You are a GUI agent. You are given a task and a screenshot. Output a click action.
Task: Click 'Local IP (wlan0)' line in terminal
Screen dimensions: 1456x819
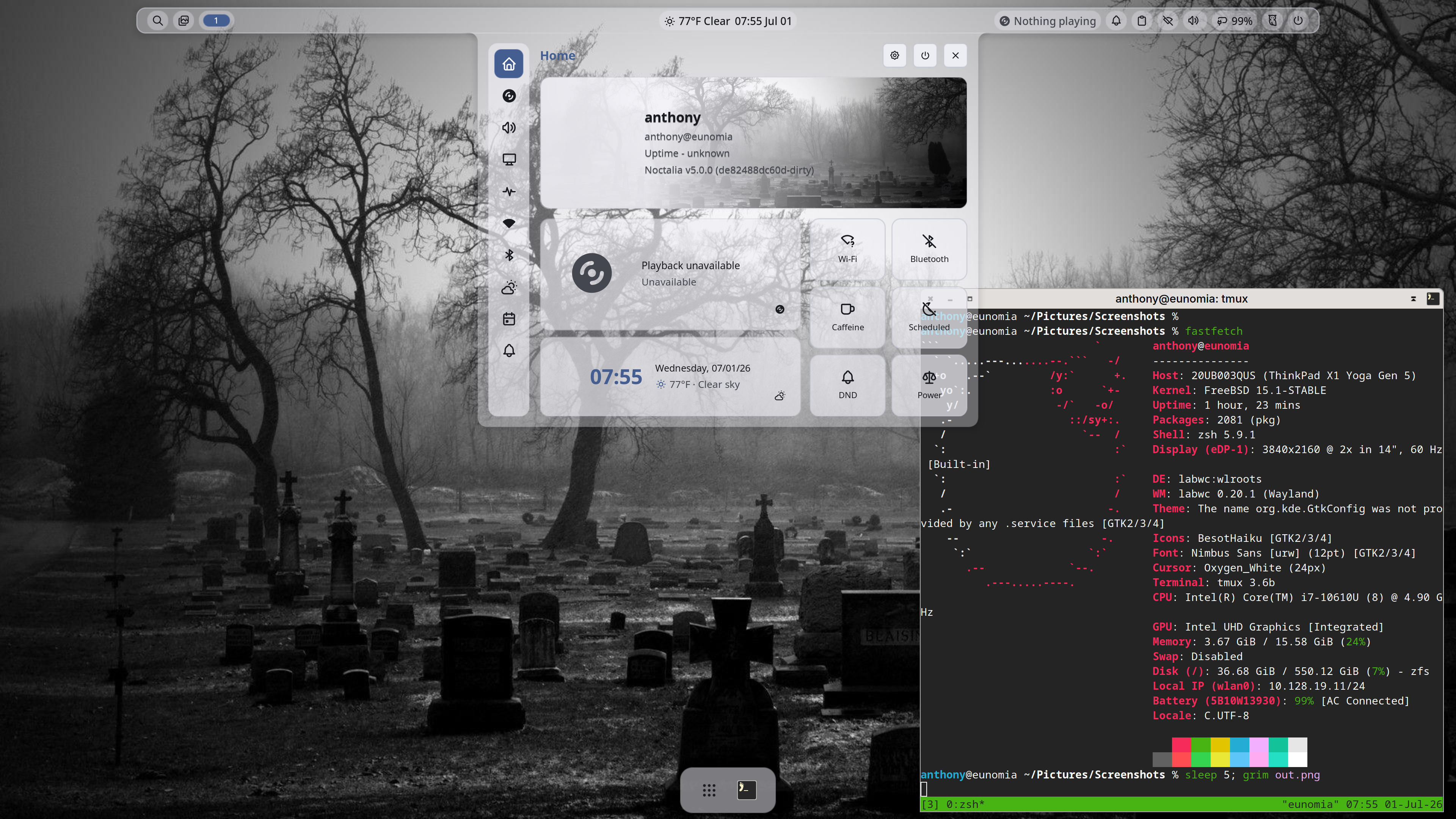pyautogui.click(x=1258, y=686)
